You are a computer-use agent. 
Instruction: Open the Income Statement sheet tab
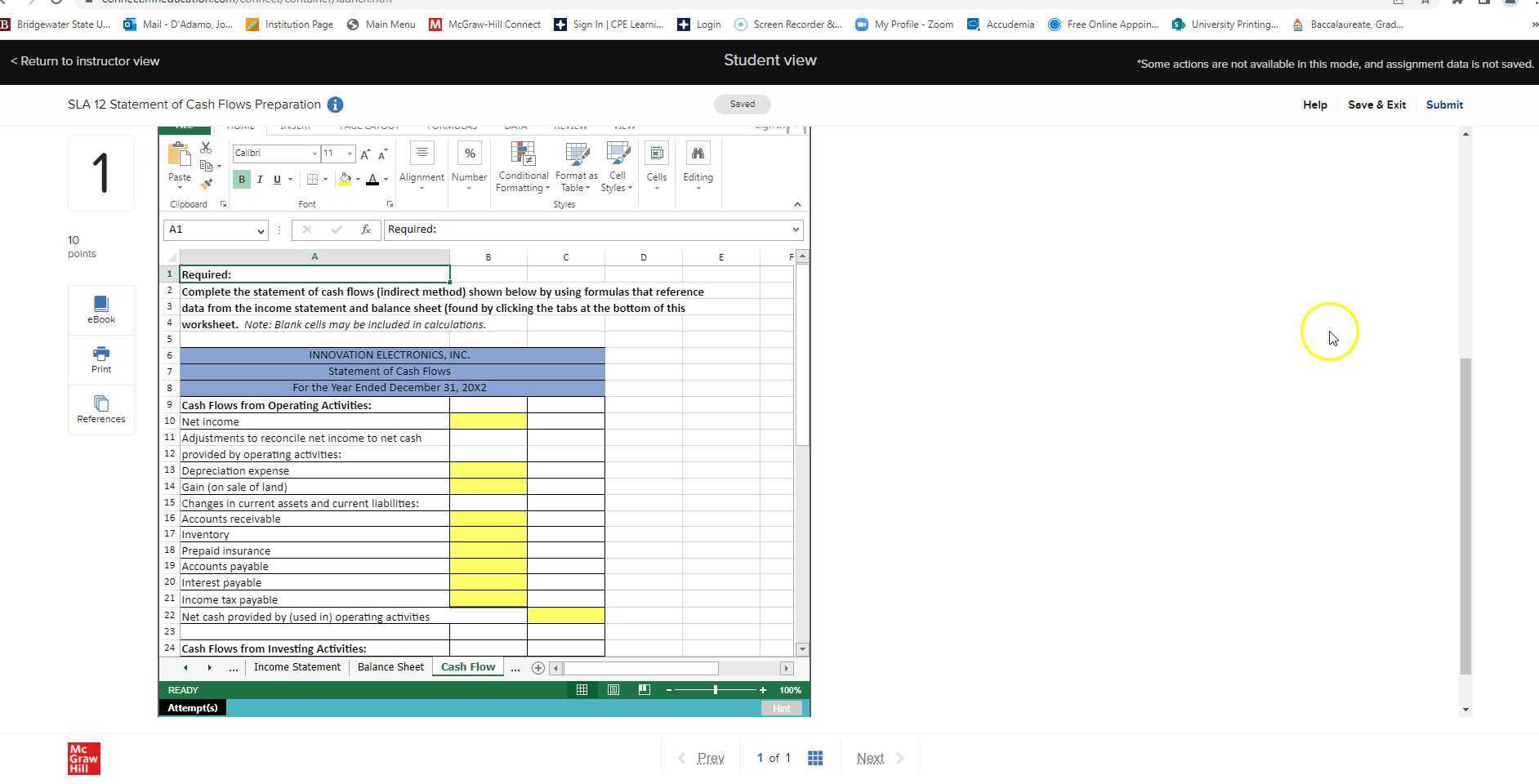tap(297, 667)
